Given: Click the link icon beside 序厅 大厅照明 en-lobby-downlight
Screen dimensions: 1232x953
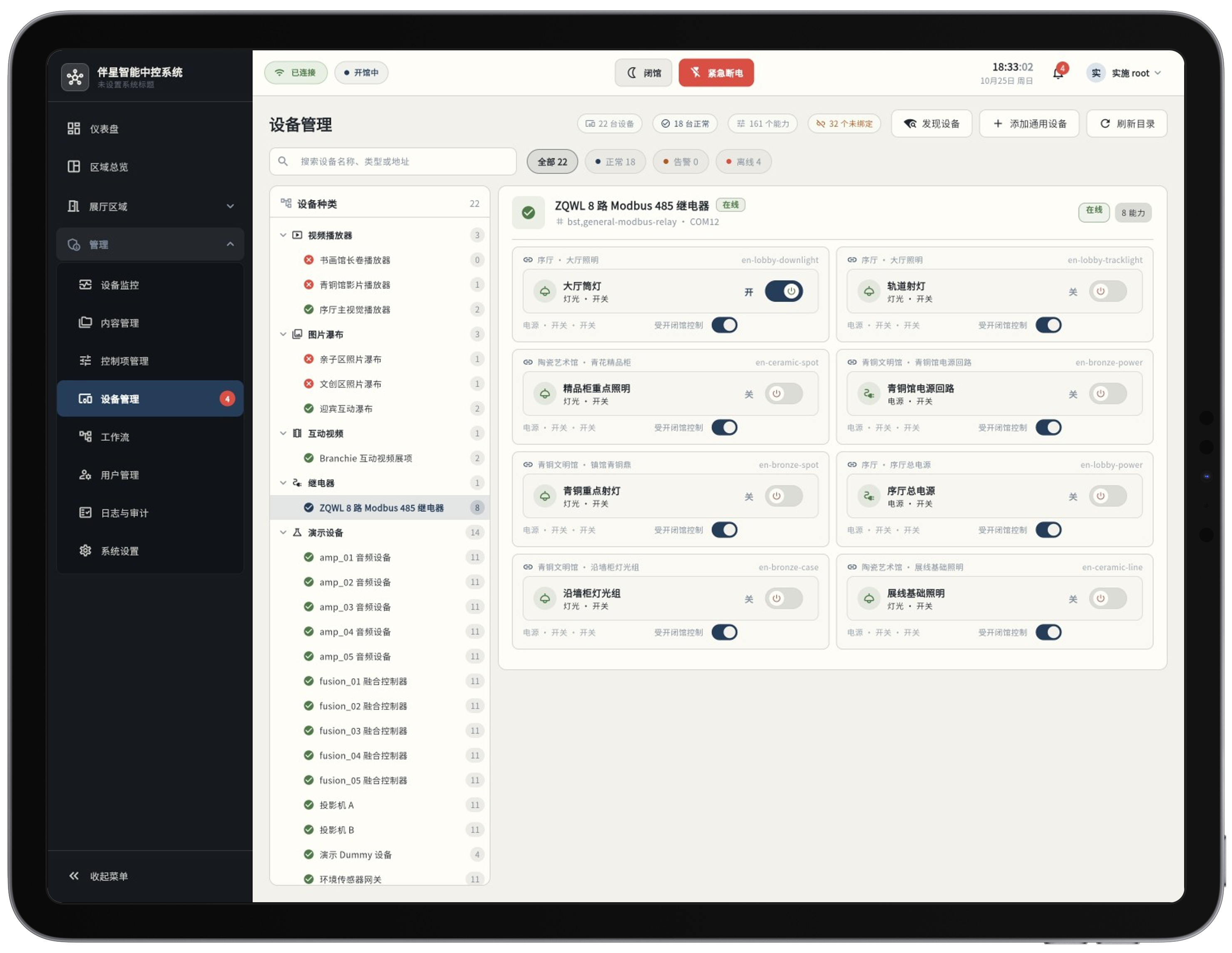Looking at the screenshot, I should tap(528, 260).
